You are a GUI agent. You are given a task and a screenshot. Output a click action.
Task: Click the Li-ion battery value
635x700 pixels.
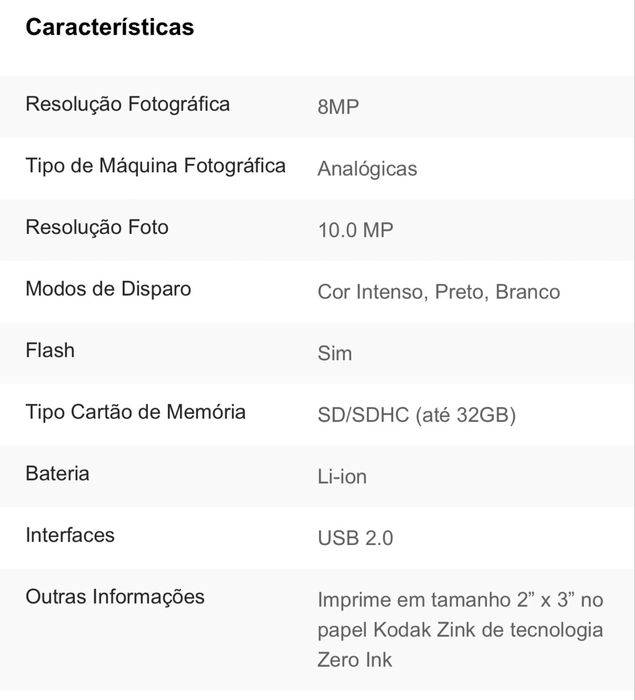(x=342, y=477)
